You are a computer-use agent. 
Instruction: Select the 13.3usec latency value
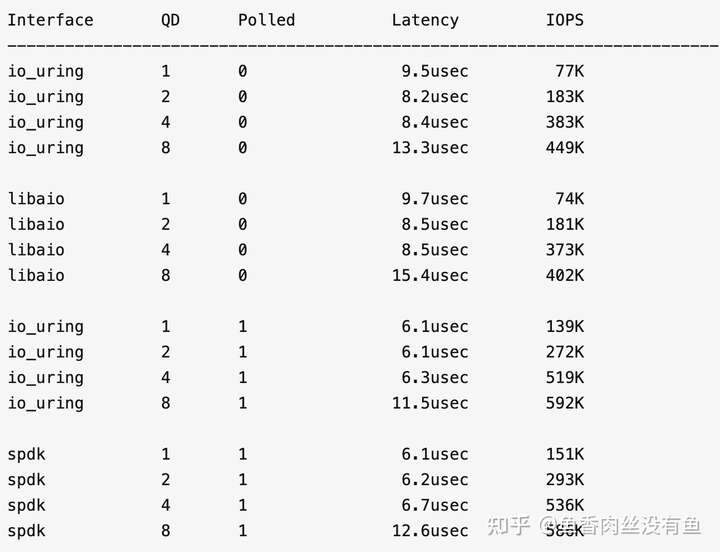pos(430,148)
